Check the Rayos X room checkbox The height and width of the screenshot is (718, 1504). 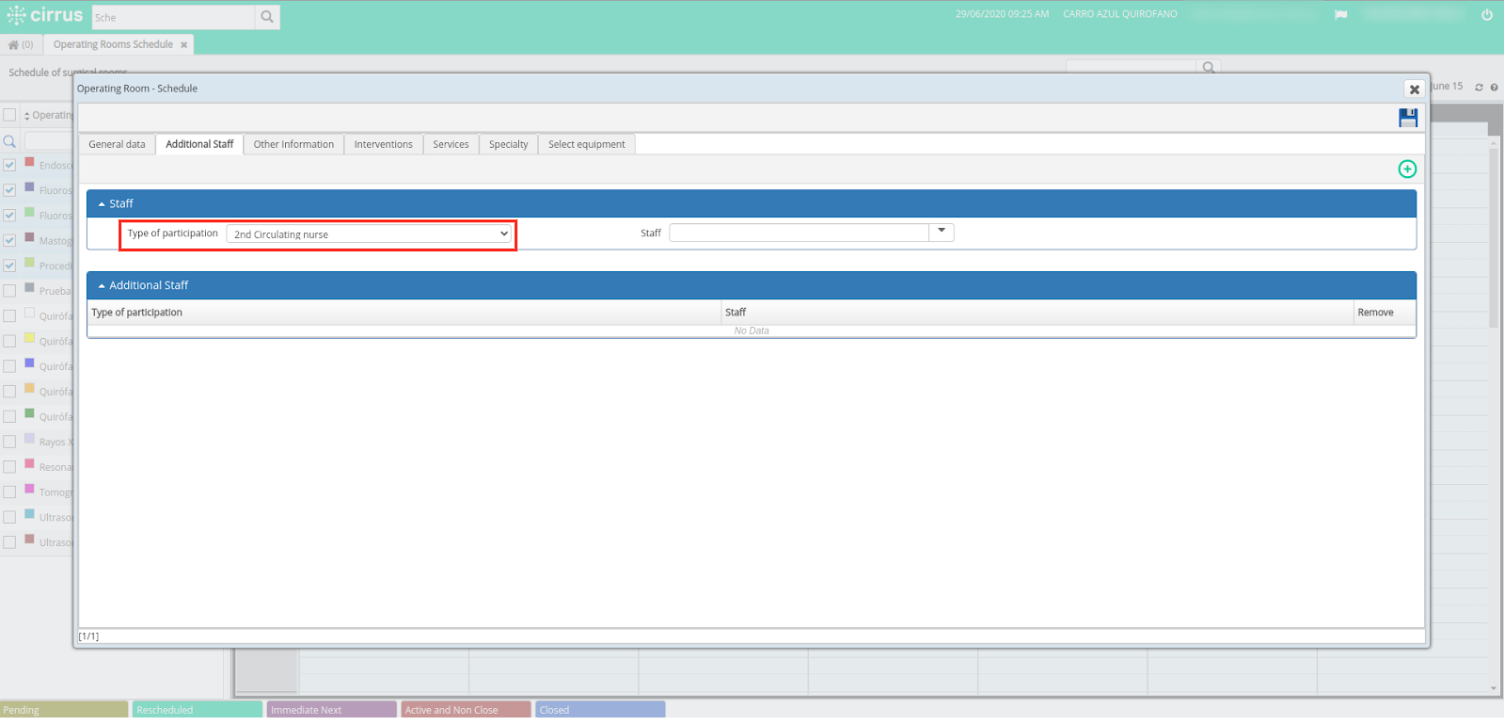click(x=9, y=441)
